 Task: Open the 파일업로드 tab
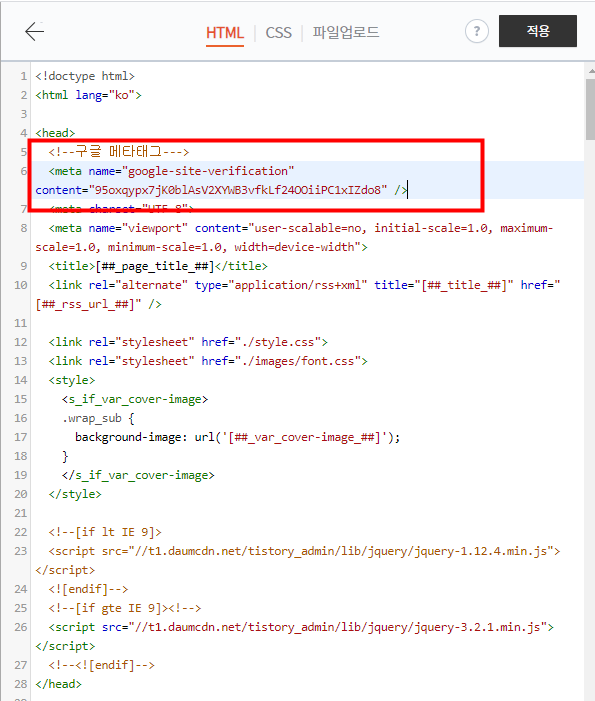tap(346, 32)
